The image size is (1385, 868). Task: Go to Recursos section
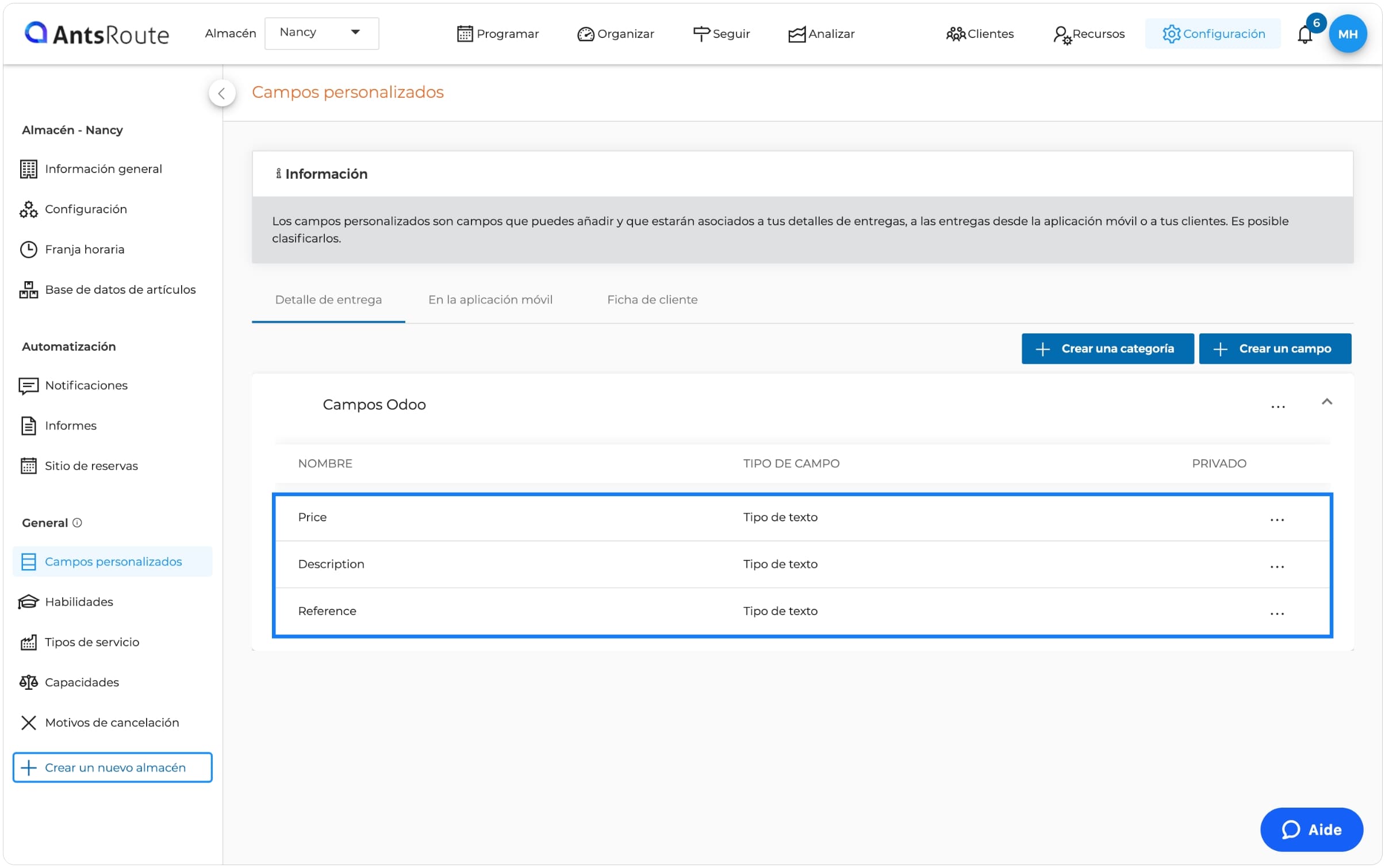(x=1088, y=34)
